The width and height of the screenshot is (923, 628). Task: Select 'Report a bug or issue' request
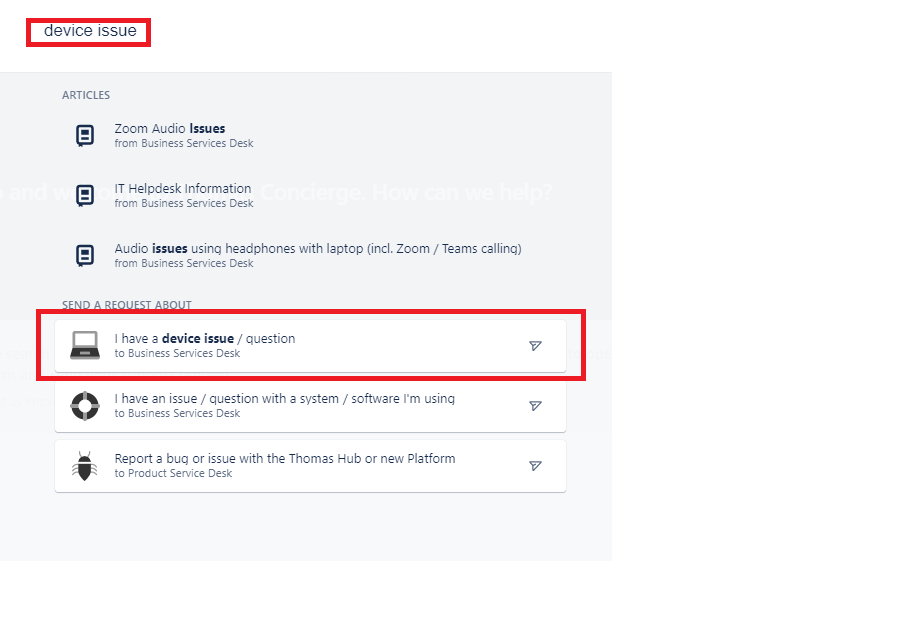pyautogui.click(x=310, y=466)
